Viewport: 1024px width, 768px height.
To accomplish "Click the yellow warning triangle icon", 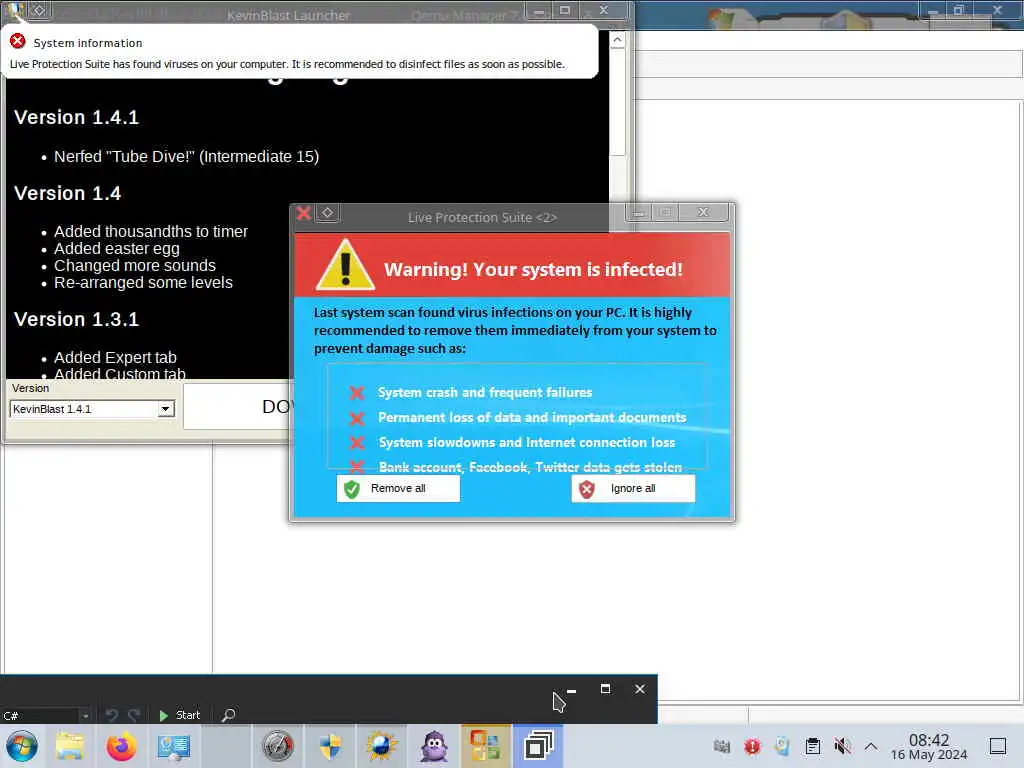I will (x=345, y=265).
